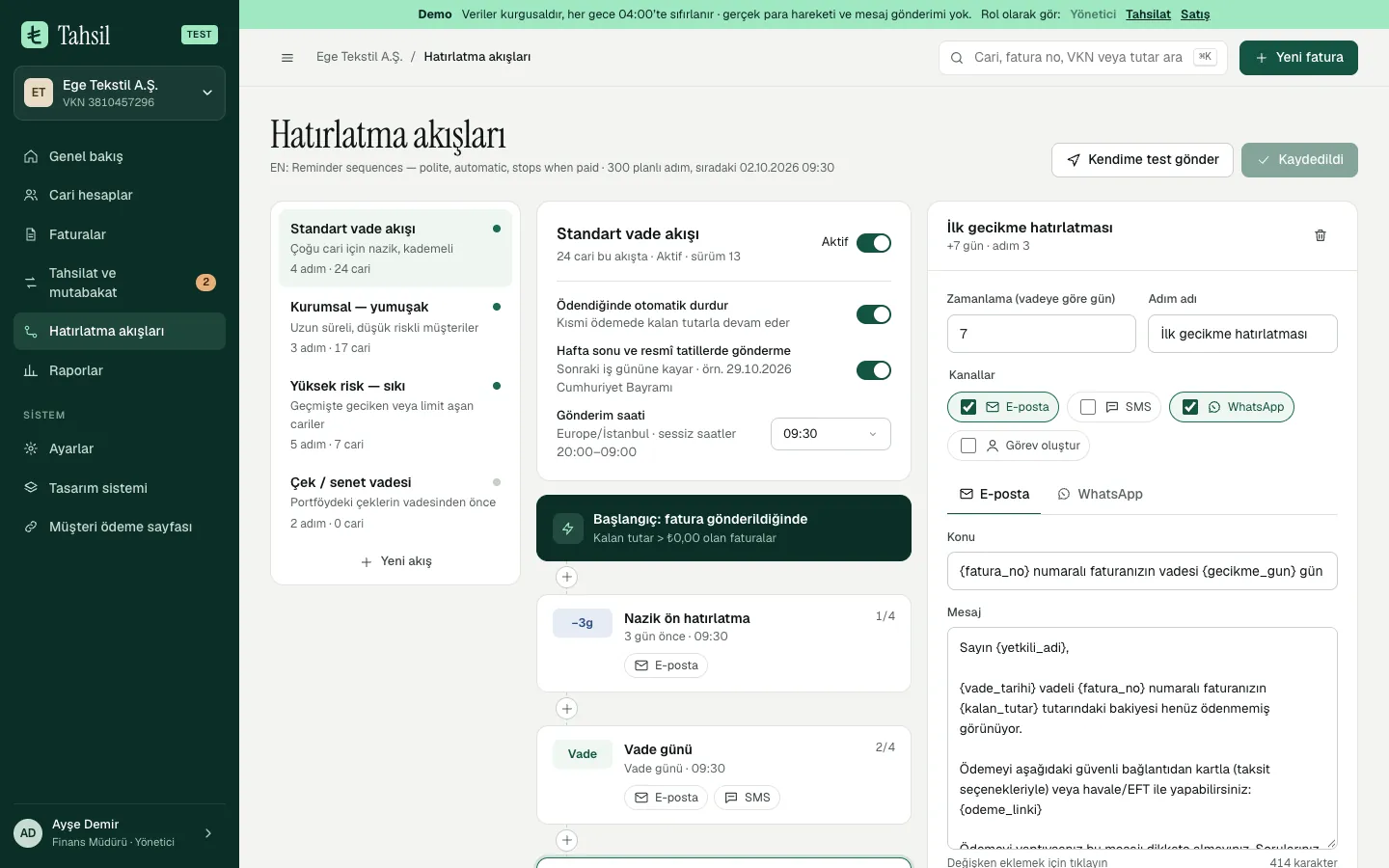Viewport: 1389px width, 868px height.
Task: Select the Kurumsal — yumuşak flow
Action: 395,327
